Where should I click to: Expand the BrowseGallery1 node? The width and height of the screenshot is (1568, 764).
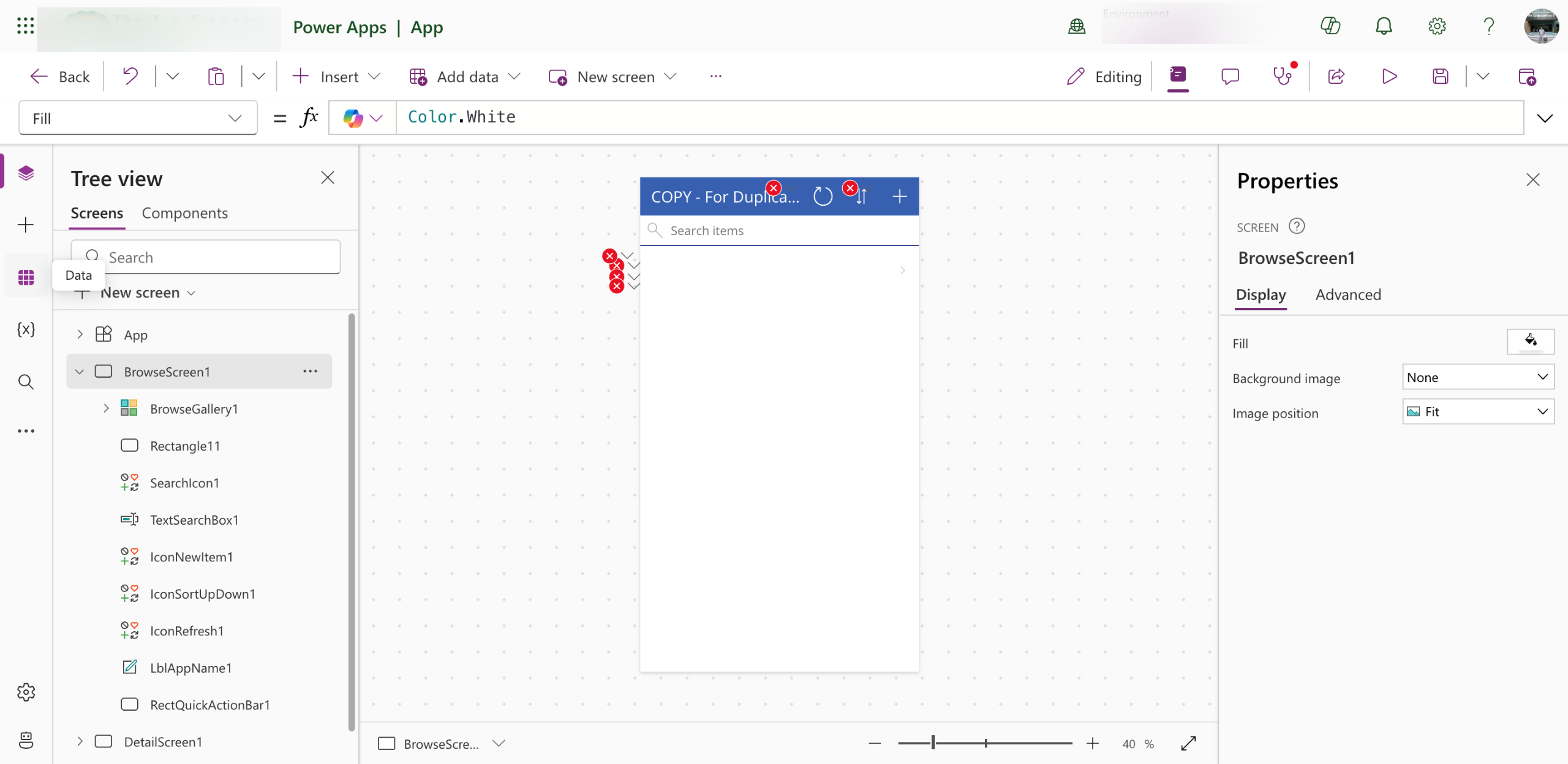tap(106, 408)
